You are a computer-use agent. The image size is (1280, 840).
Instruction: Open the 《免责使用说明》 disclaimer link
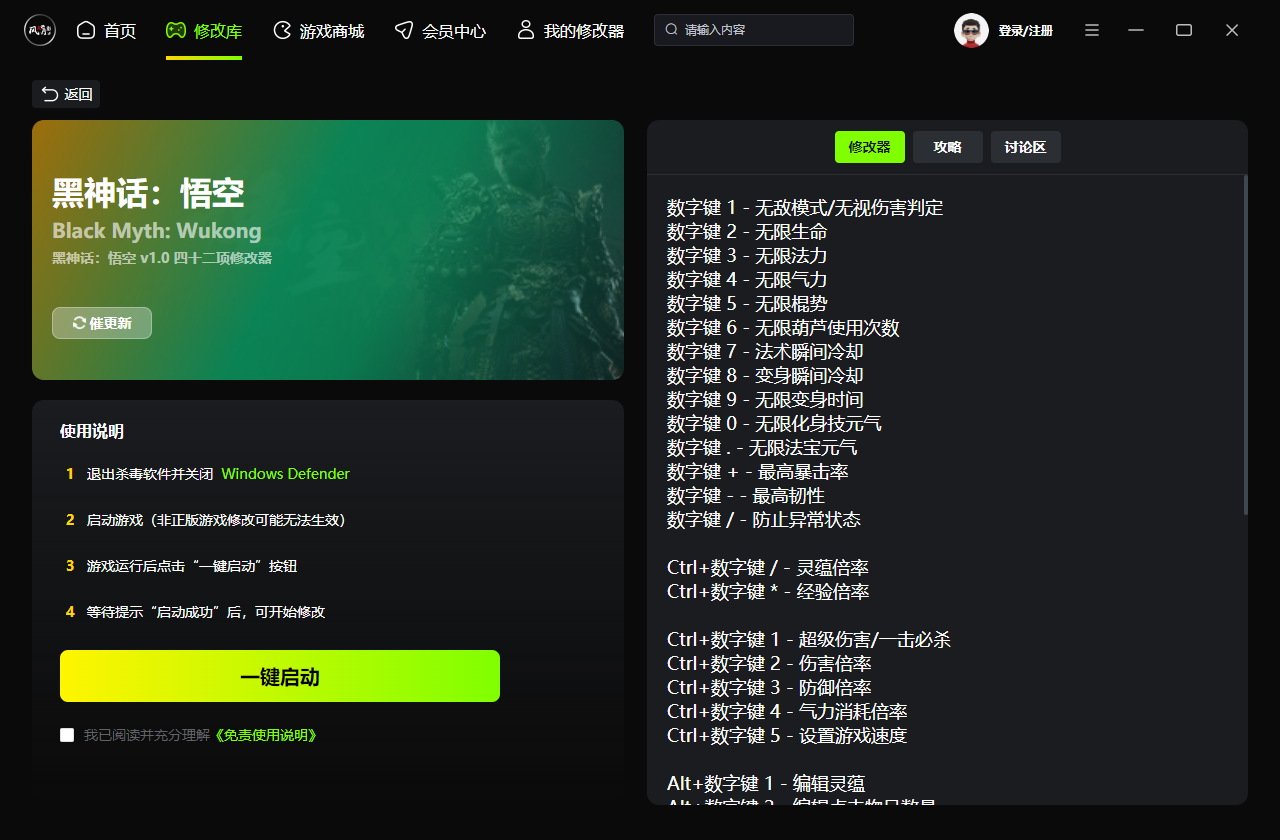[x=267, y=735]
